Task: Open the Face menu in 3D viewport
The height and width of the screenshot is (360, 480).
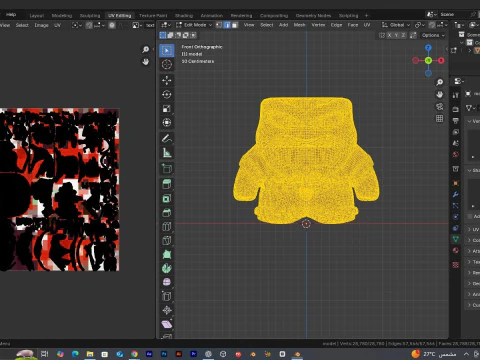Action: click(353, 25)
